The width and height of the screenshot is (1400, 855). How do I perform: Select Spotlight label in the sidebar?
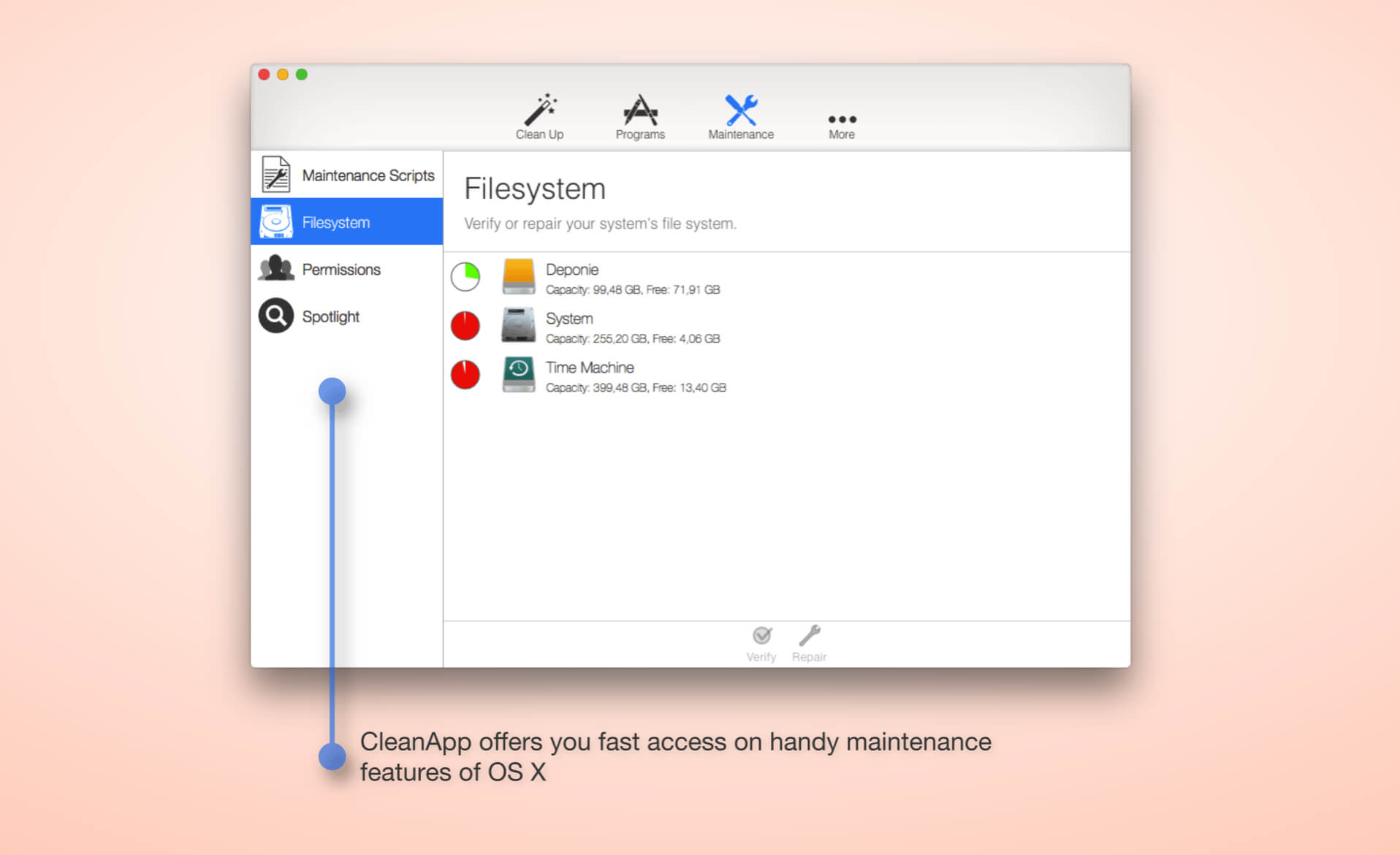331,316
